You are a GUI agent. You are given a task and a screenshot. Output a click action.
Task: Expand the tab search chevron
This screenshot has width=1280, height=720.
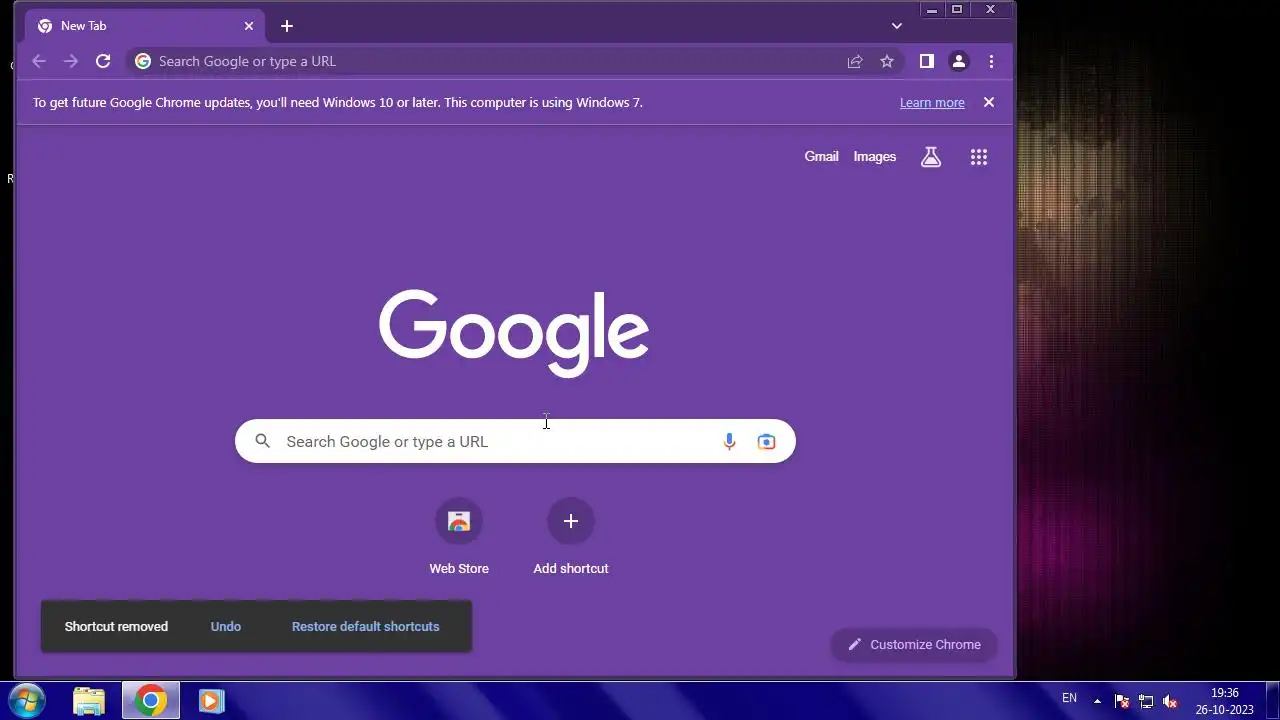(x=897, y=26)
